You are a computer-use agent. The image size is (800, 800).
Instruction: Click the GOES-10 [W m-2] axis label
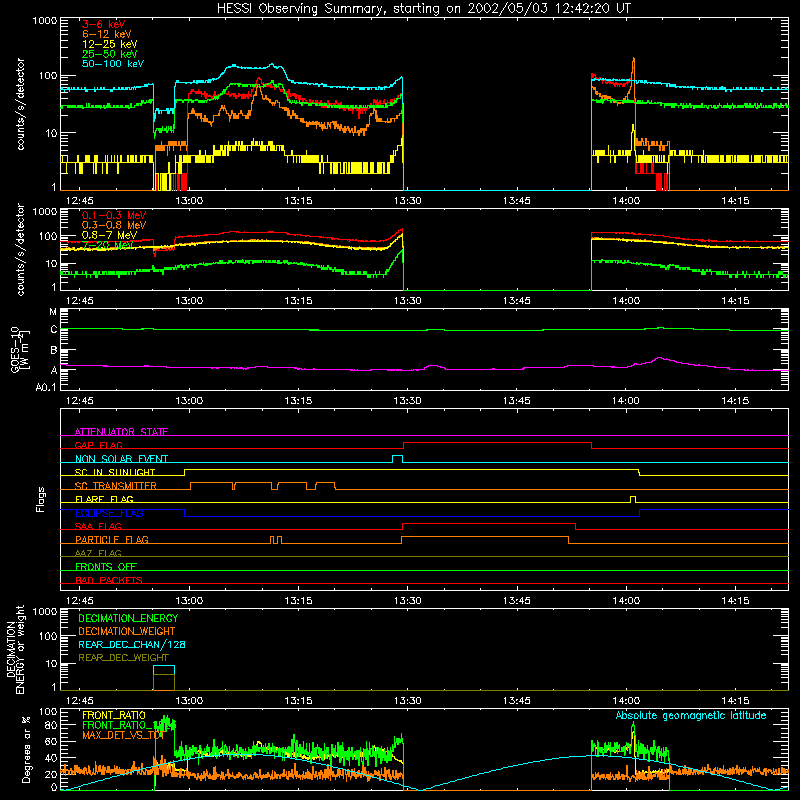click(19, 349)
